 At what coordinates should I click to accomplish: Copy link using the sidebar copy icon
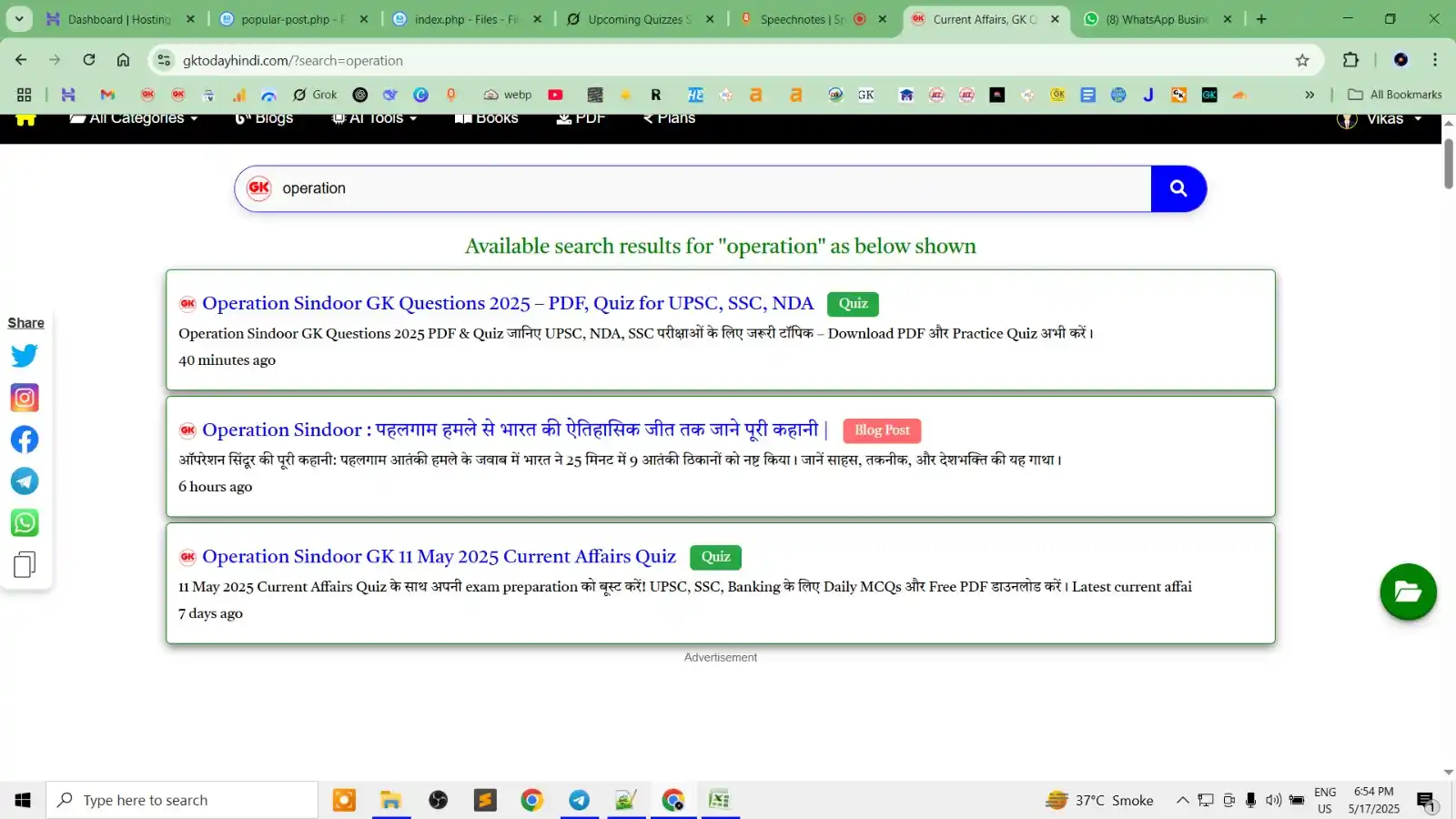click(x=25, y=565)
